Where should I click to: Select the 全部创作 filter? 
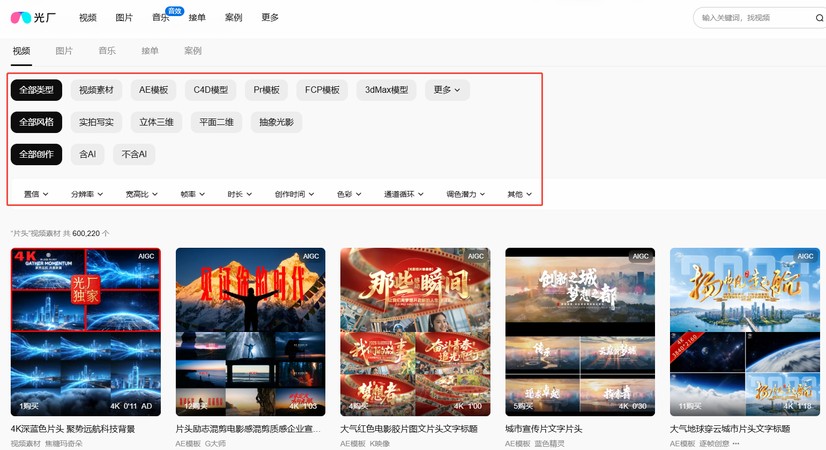(x=36, y=154)
